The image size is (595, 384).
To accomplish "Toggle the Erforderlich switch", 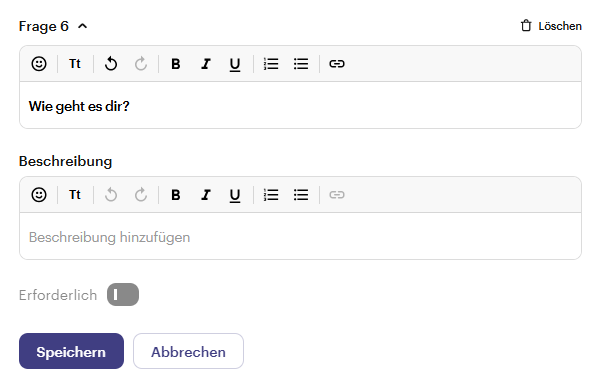I will [x=123, y=294].
